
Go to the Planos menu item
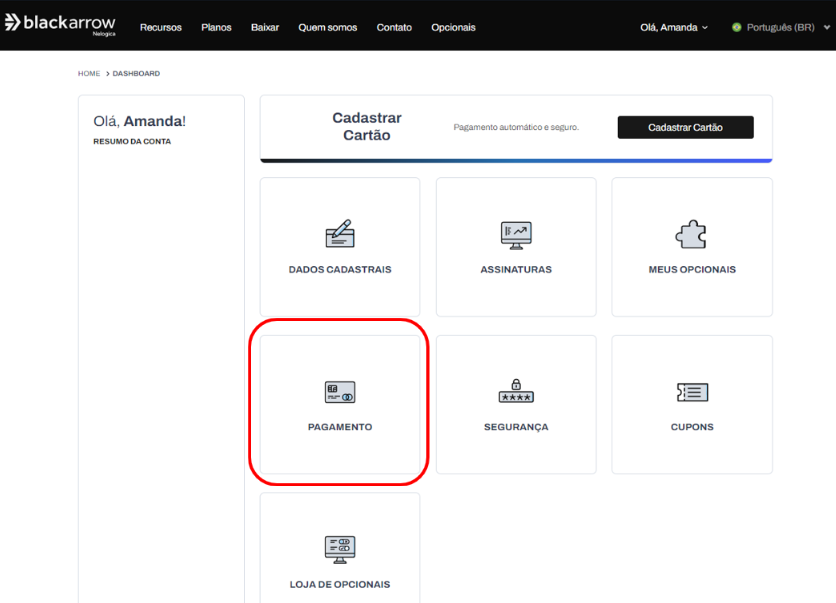[x=216, y=27]
